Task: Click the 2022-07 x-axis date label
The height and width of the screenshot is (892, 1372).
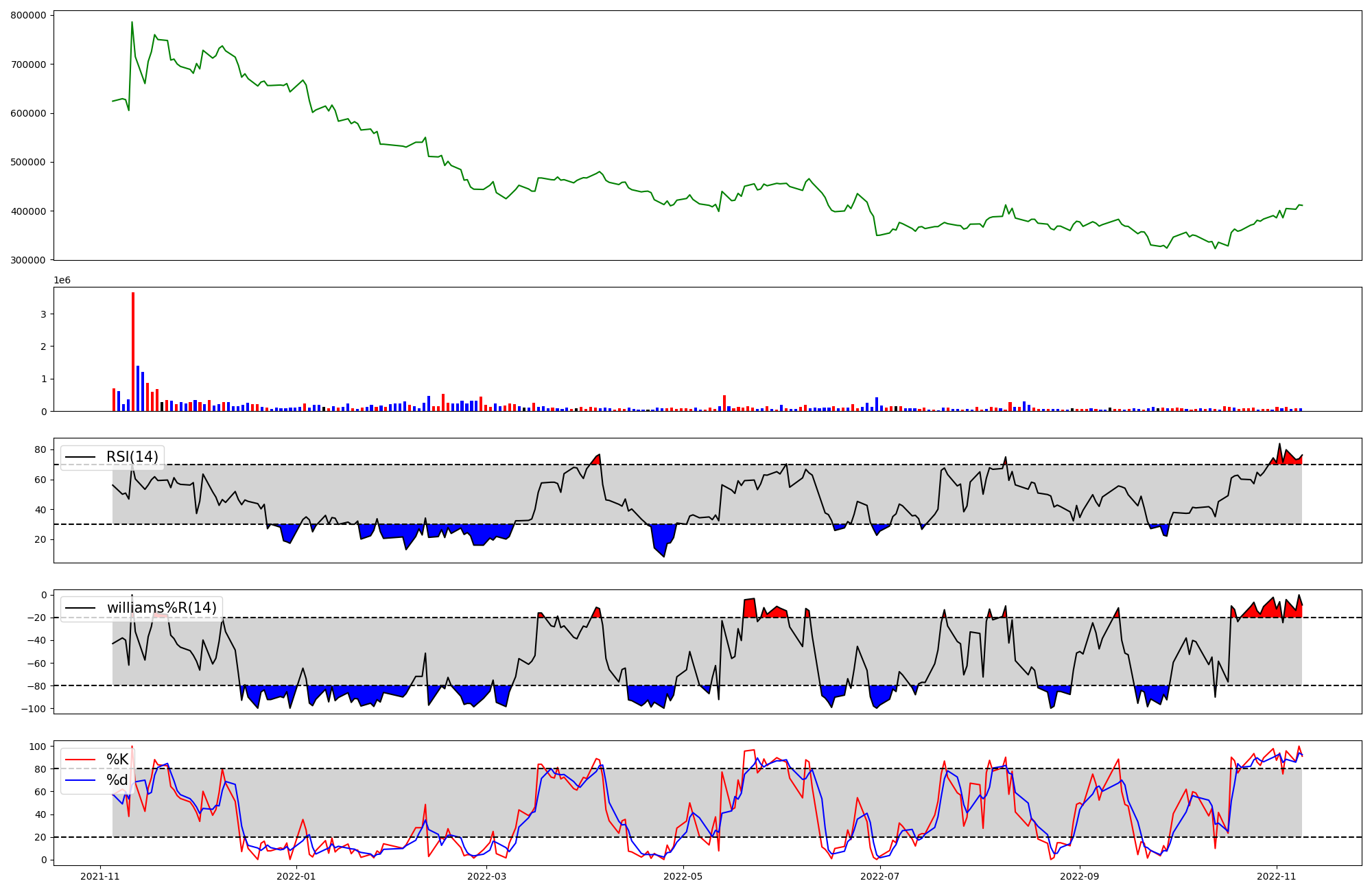Action: pos(879,876)
